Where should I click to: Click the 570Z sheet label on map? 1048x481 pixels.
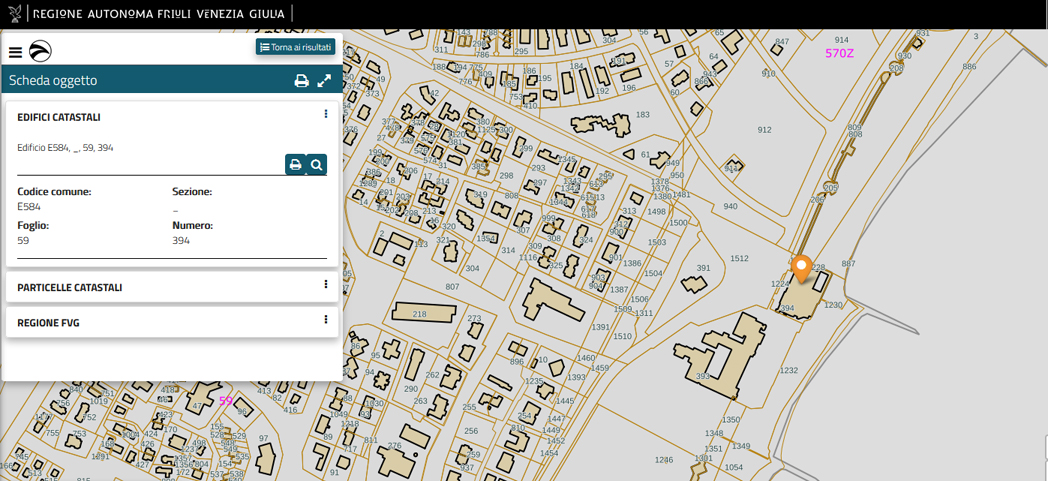point(839,53)
